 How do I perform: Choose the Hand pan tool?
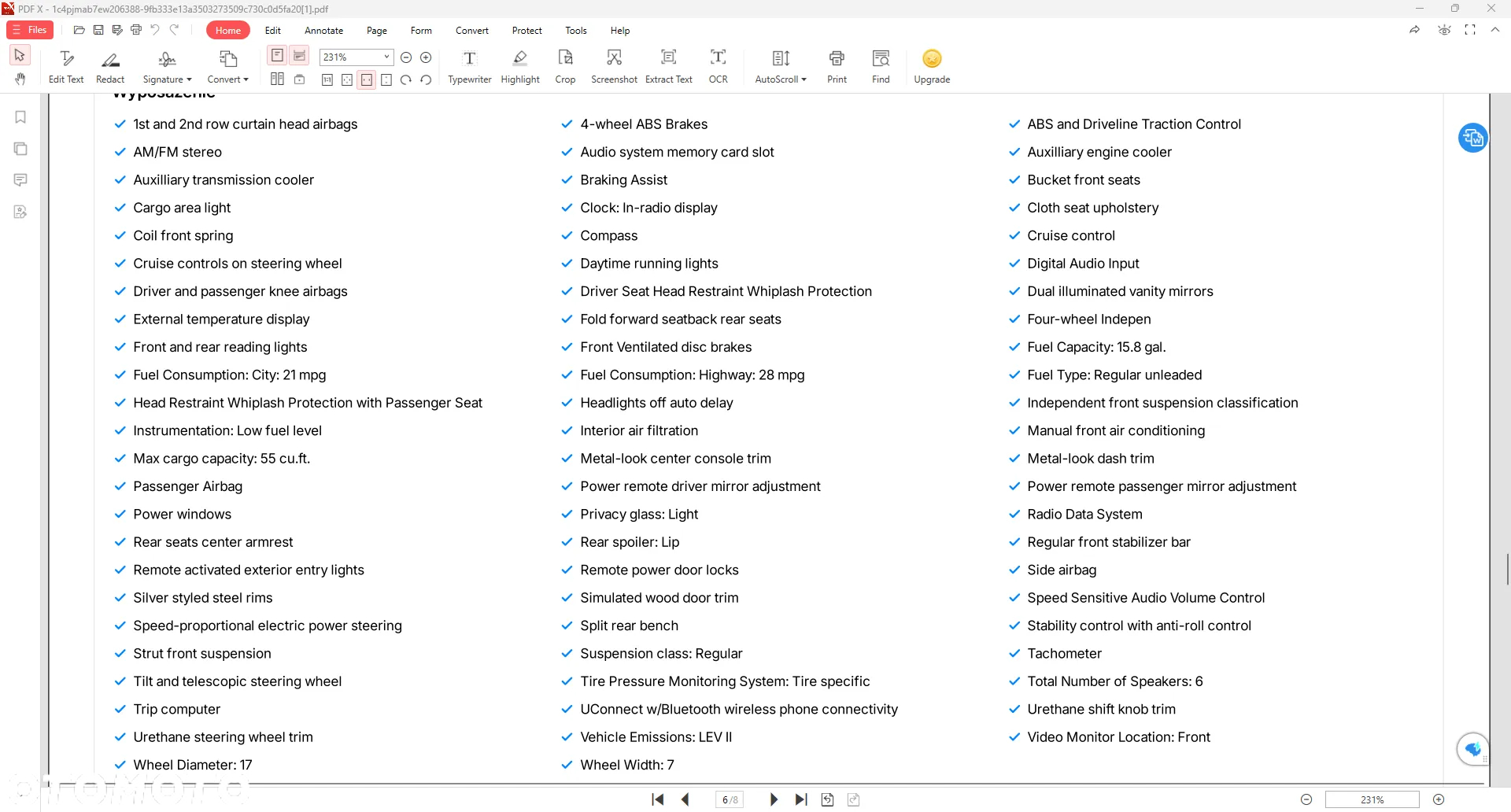20,79
